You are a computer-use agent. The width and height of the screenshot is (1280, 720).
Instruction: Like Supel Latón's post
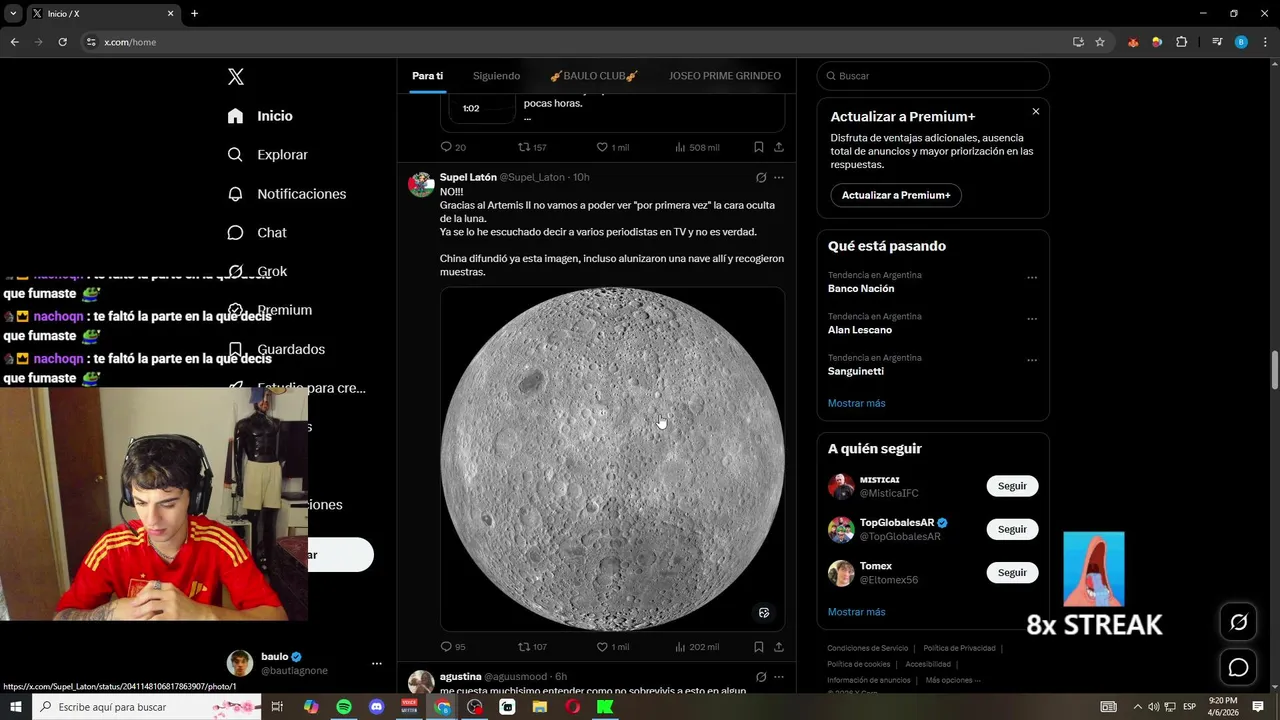point(612,647)
